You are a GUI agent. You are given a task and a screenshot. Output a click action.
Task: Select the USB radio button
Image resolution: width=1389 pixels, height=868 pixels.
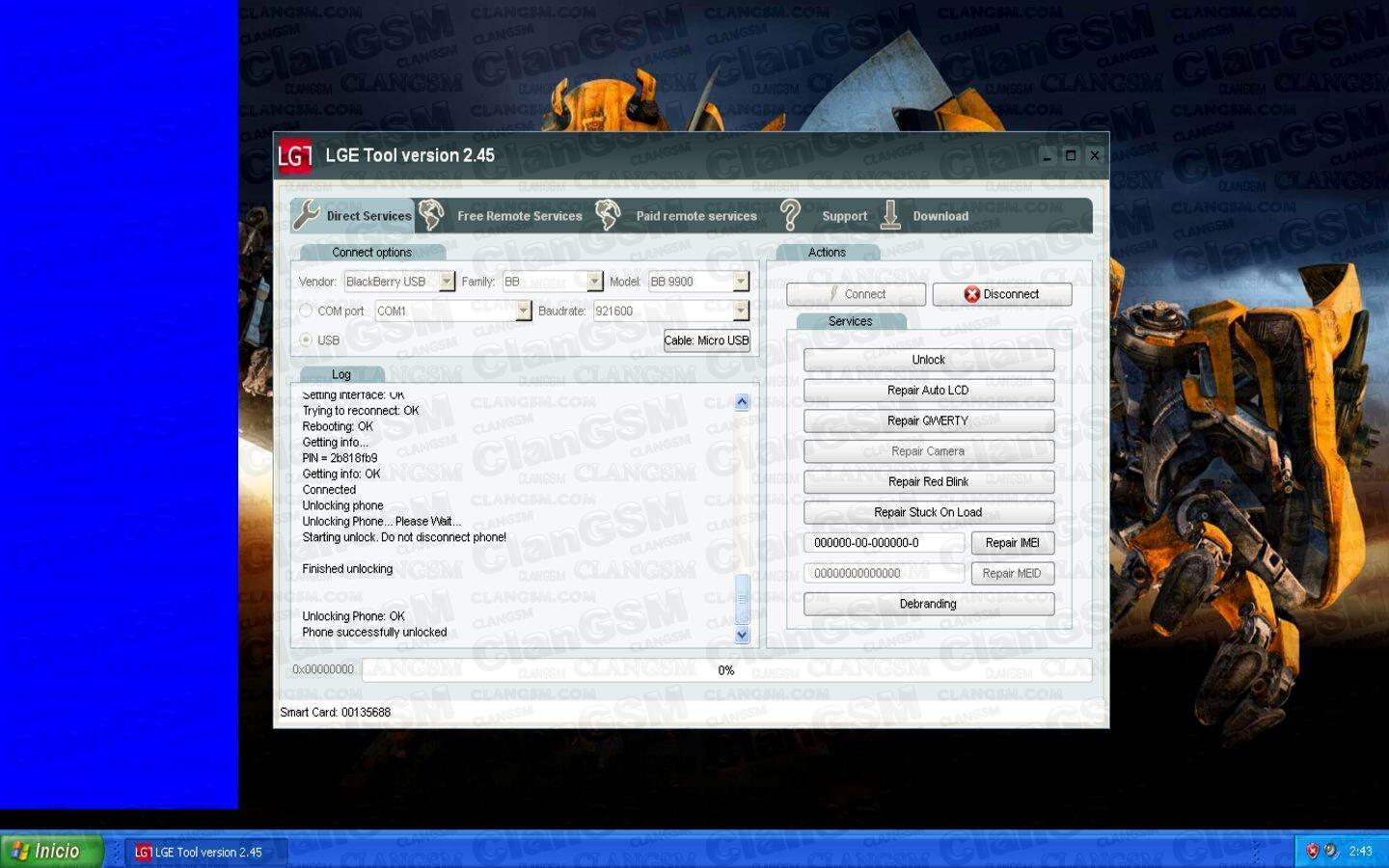[x=306, y=339]
